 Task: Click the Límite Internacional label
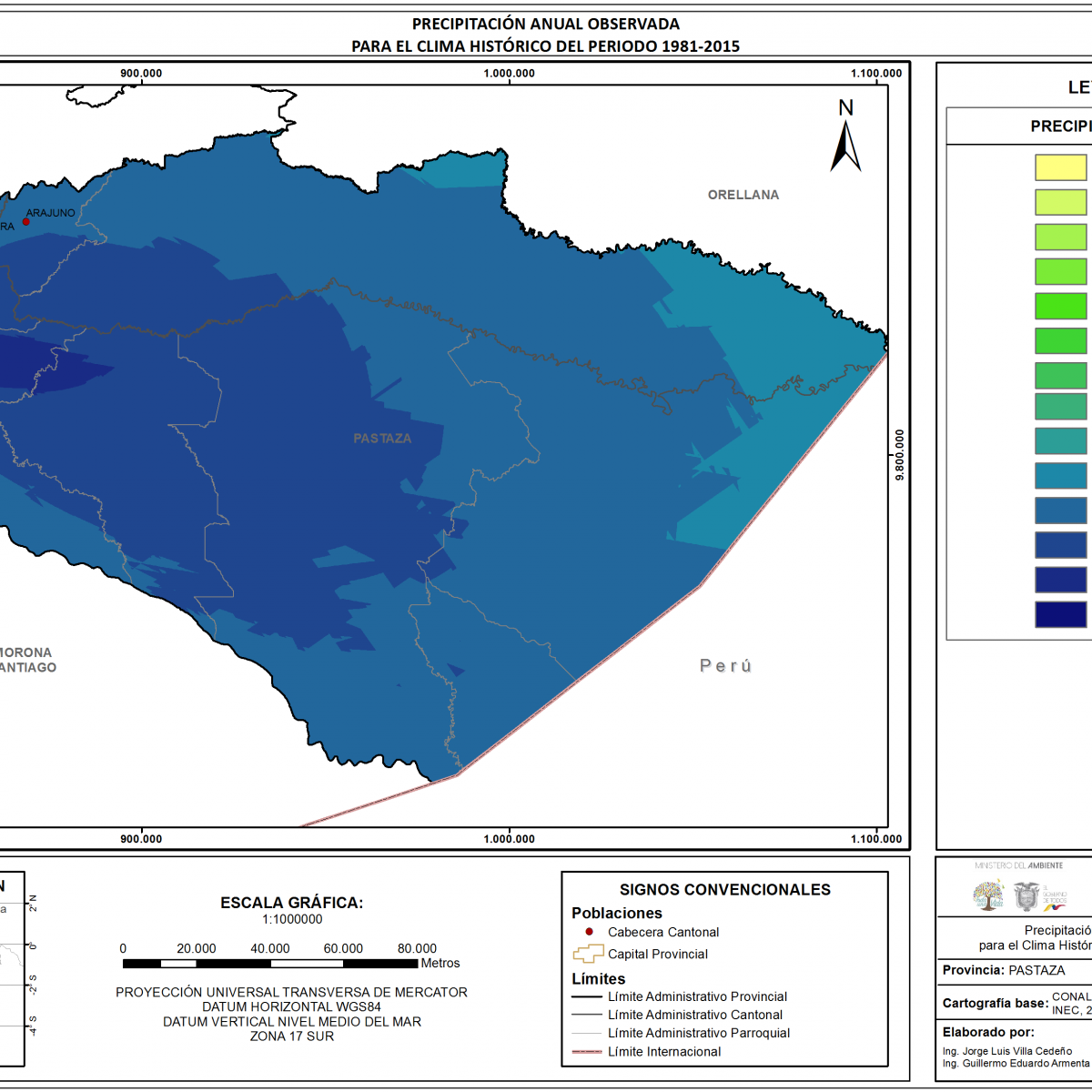pyautogui.click(x=664, y=1052)
